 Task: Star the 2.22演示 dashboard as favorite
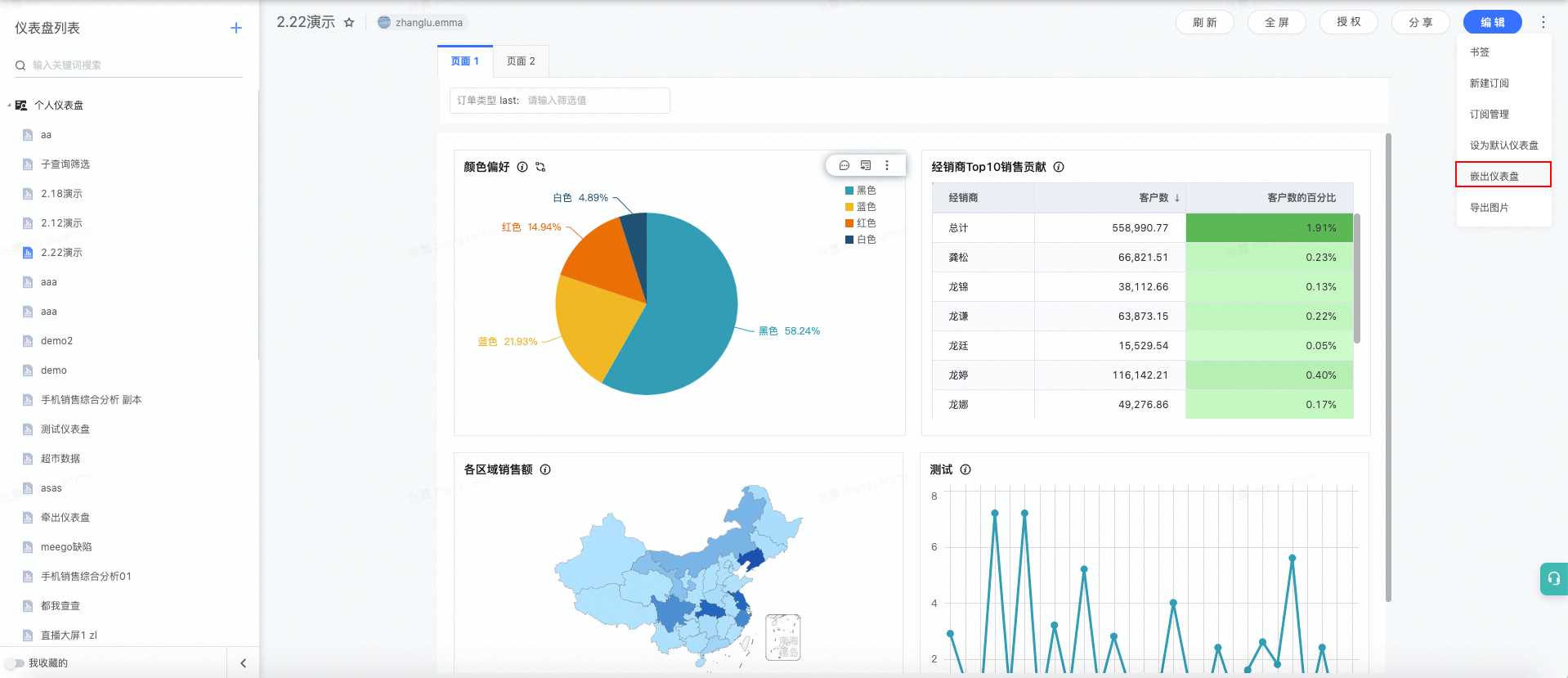point(349,22)
